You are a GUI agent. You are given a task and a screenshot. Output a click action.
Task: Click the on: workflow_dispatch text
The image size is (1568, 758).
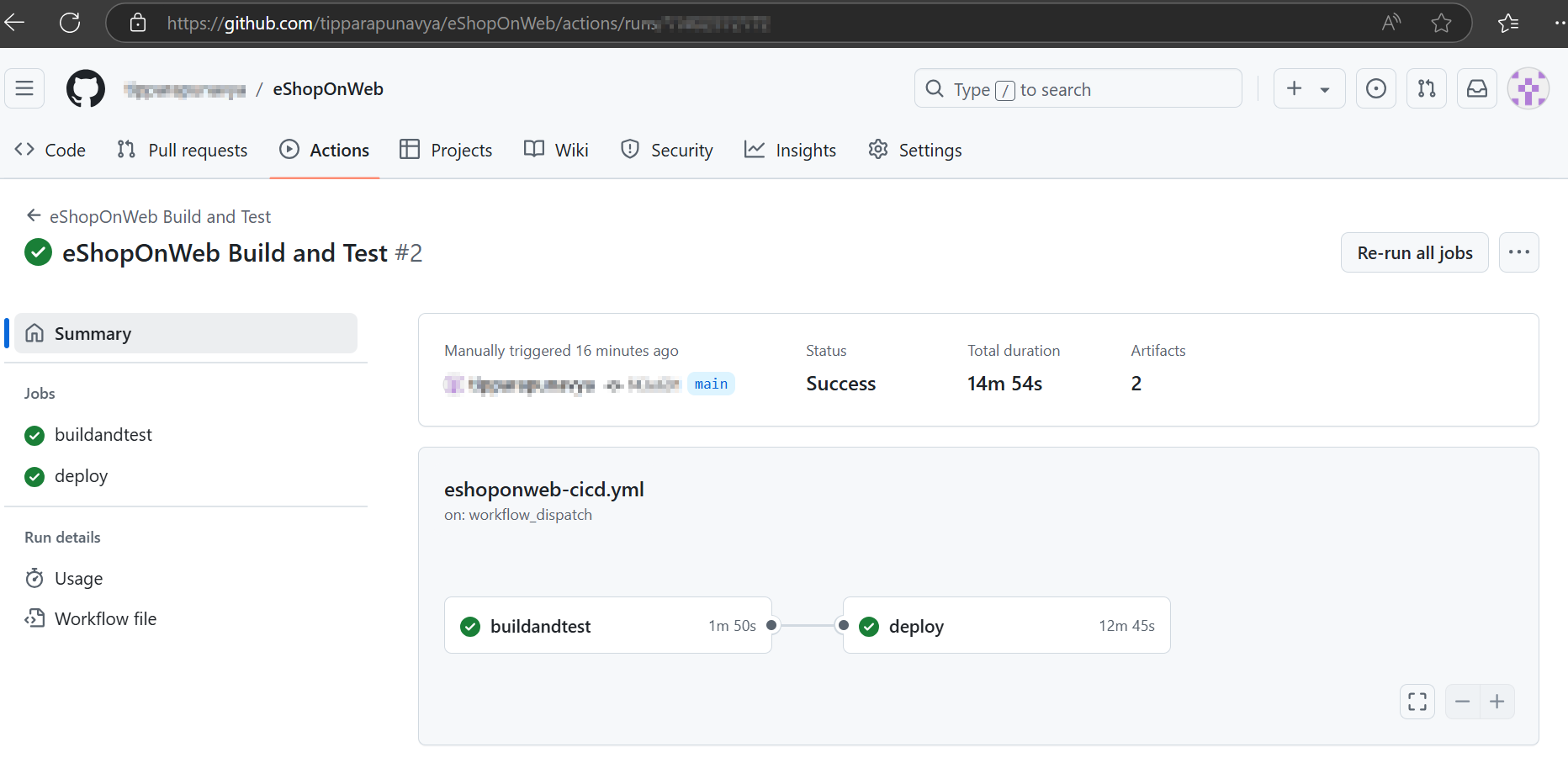[518, 515]
